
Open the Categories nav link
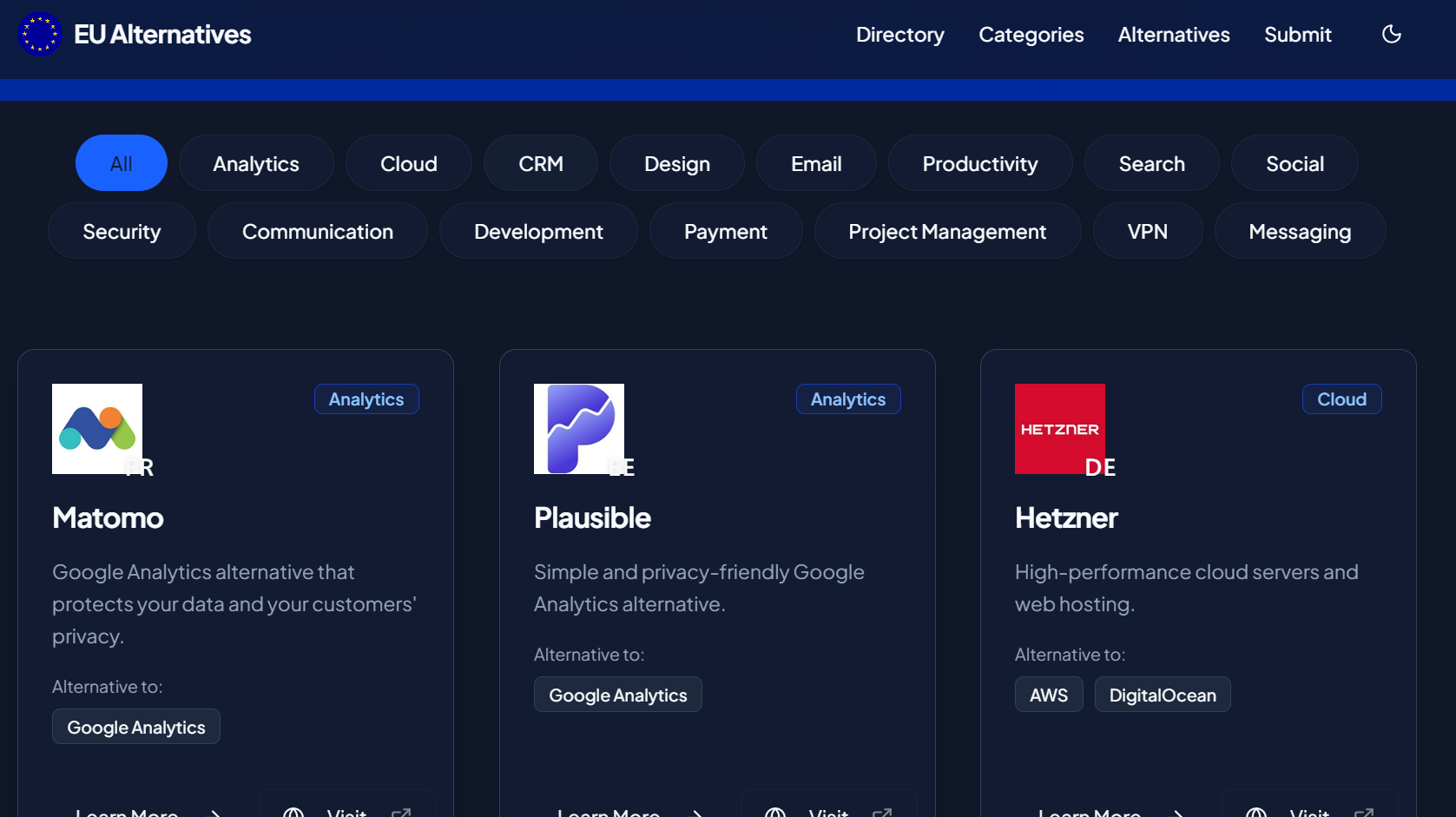click(x=1031, y=35)
